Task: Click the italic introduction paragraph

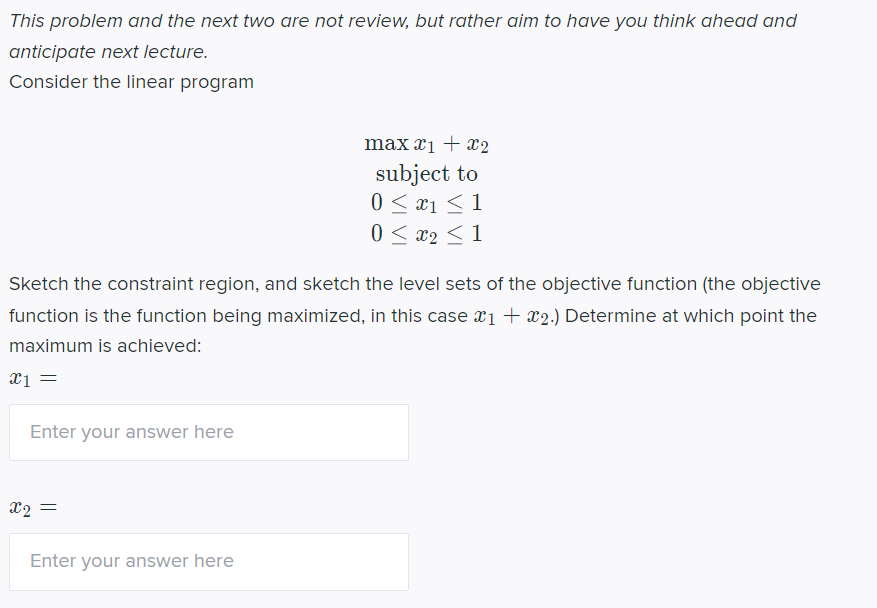Action: click(400, 20)
